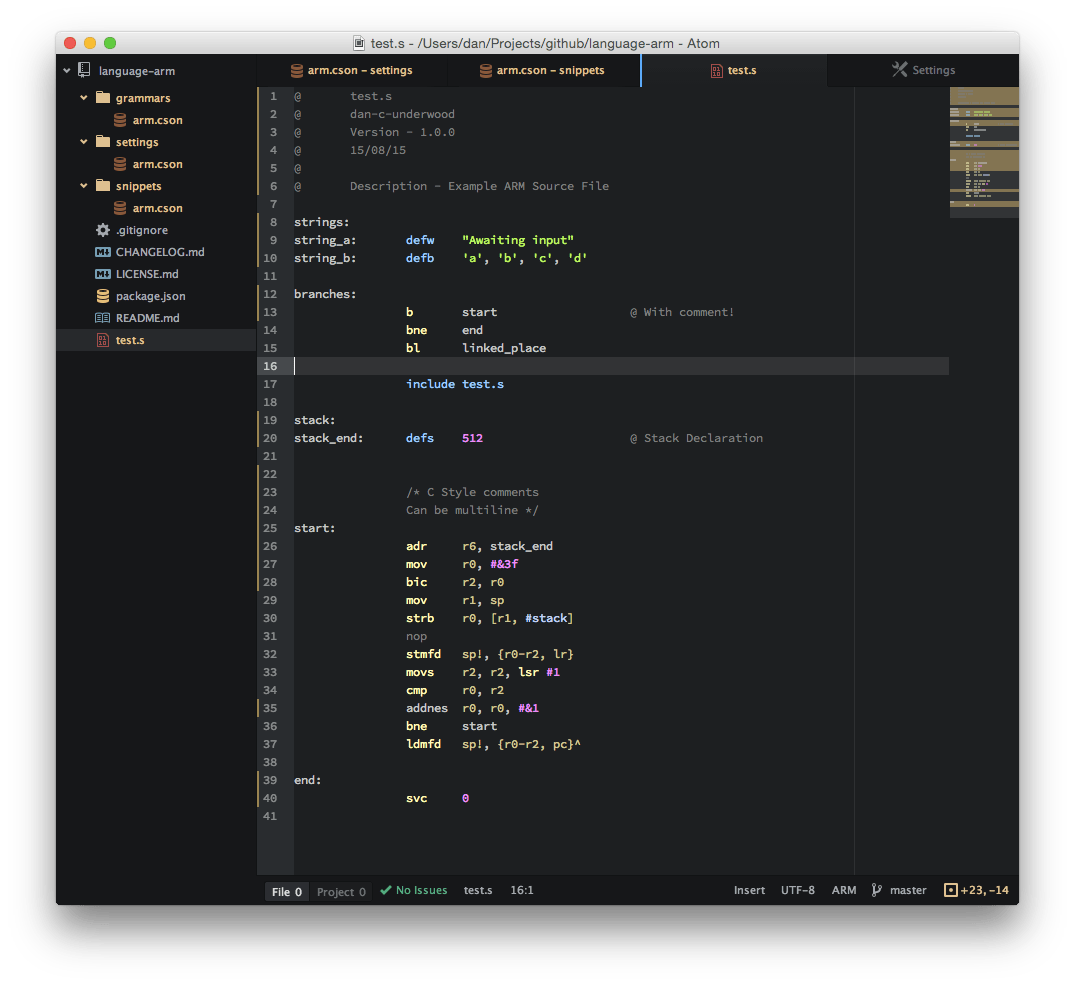This screenshot has height=985, width=1075.
Task: Click the UTF-8 encoding selector
Action: (x=797, y=890)
